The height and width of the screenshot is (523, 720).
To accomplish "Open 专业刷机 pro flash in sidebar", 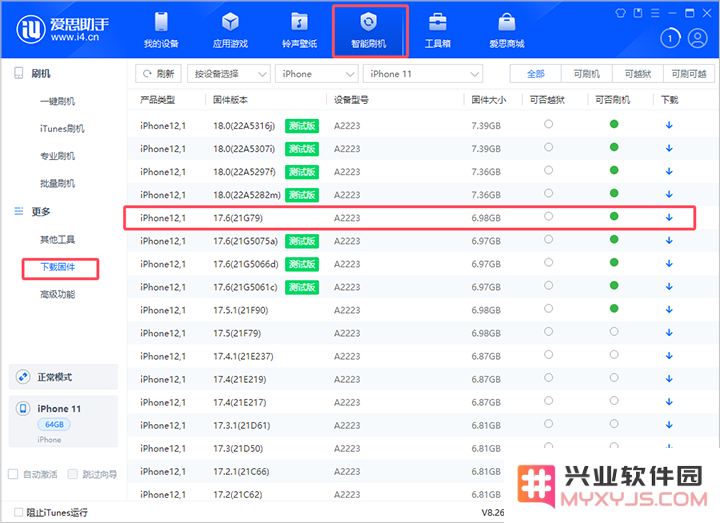I will 57,156.
